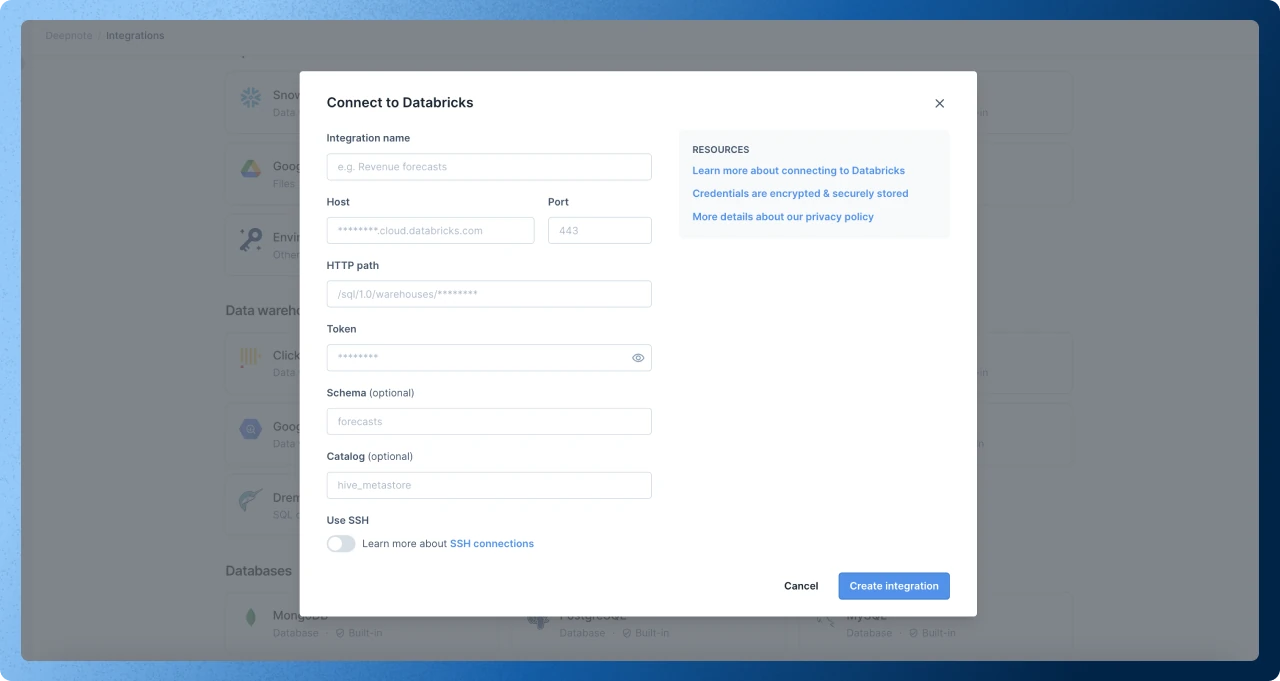Click the RESOURCES heading

[720, 150]
